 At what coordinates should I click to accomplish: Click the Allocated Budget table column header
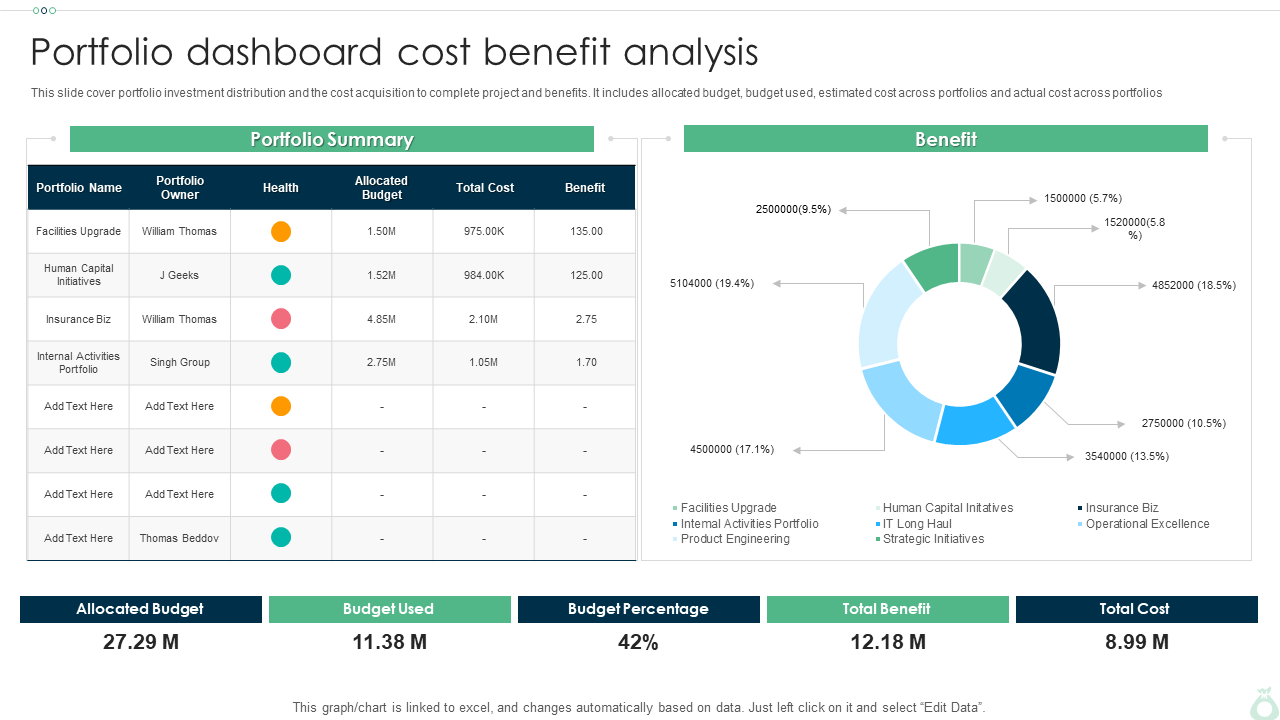pyautogui.click(x=382, y=188)
